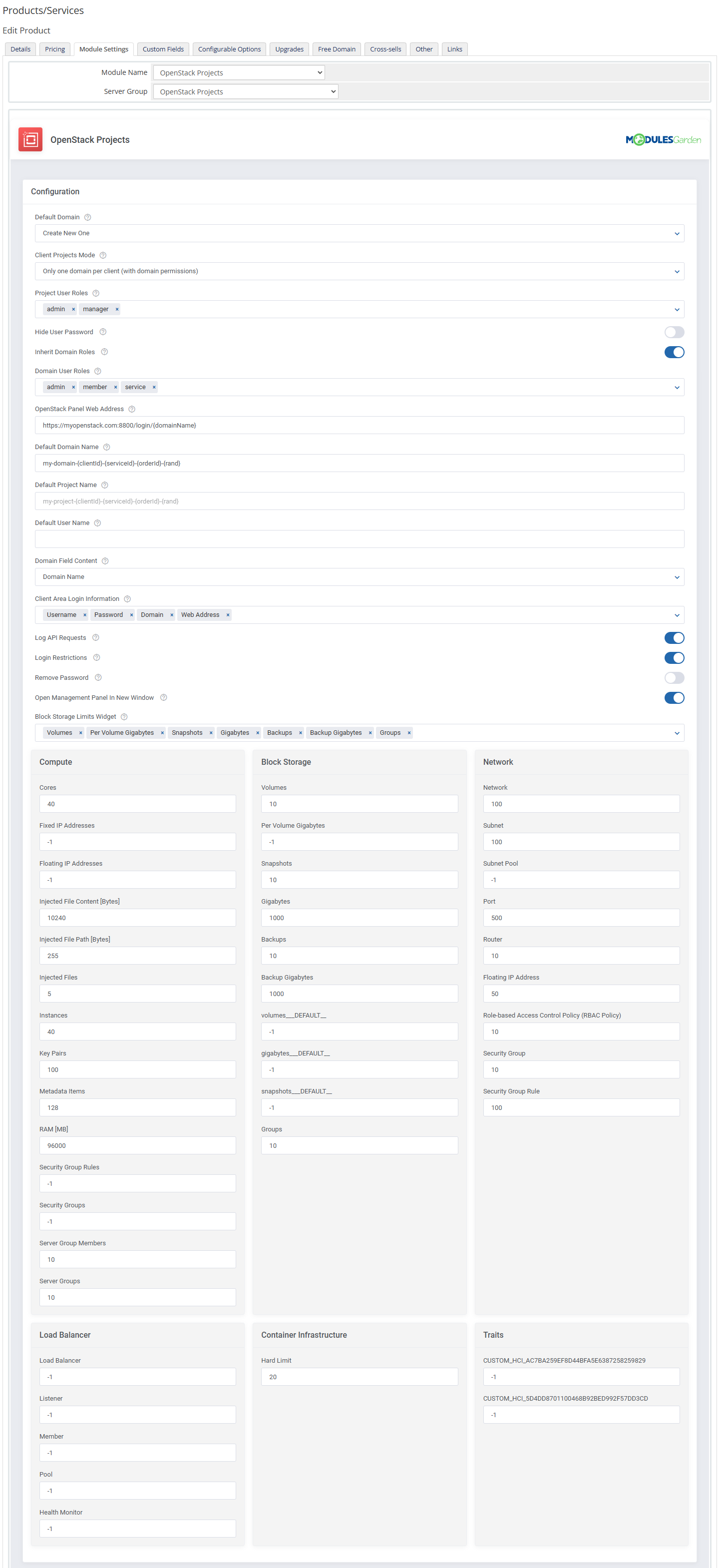Remove the Groups tag from limits widget

pos(409,733)
